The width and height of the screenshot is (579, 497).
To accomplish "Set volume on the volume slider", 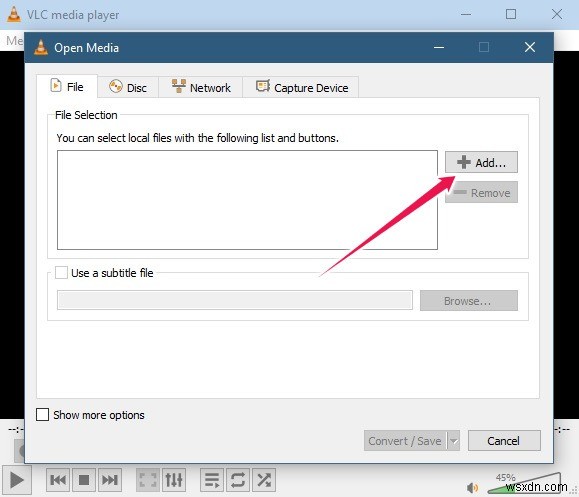I will 524,483.
